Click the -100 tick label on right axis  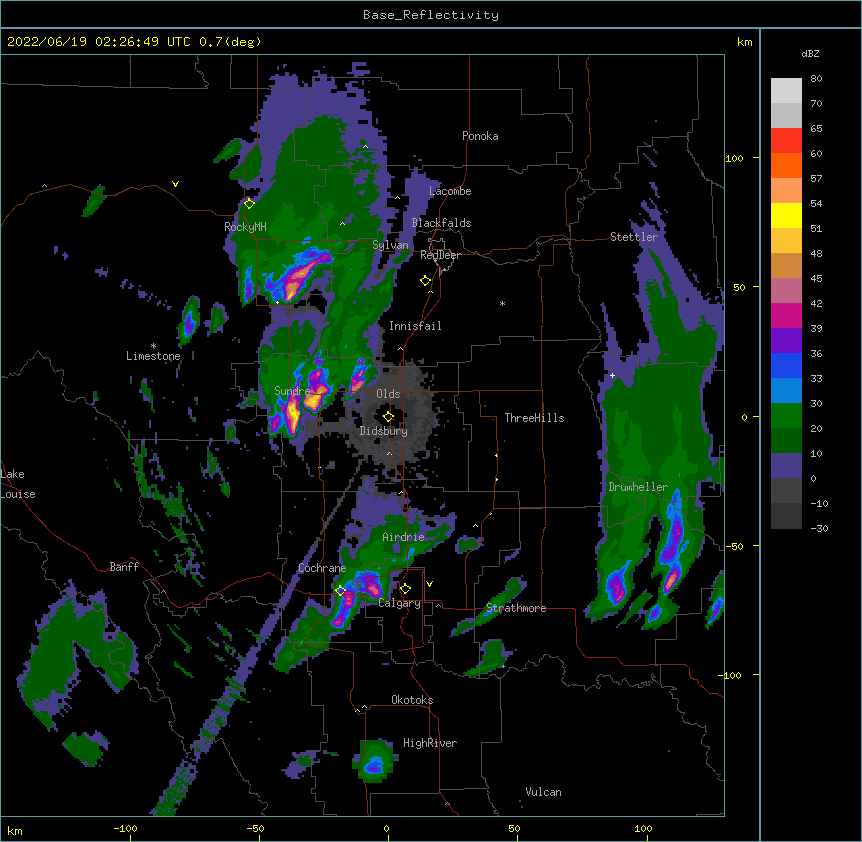tap(731, 675)
